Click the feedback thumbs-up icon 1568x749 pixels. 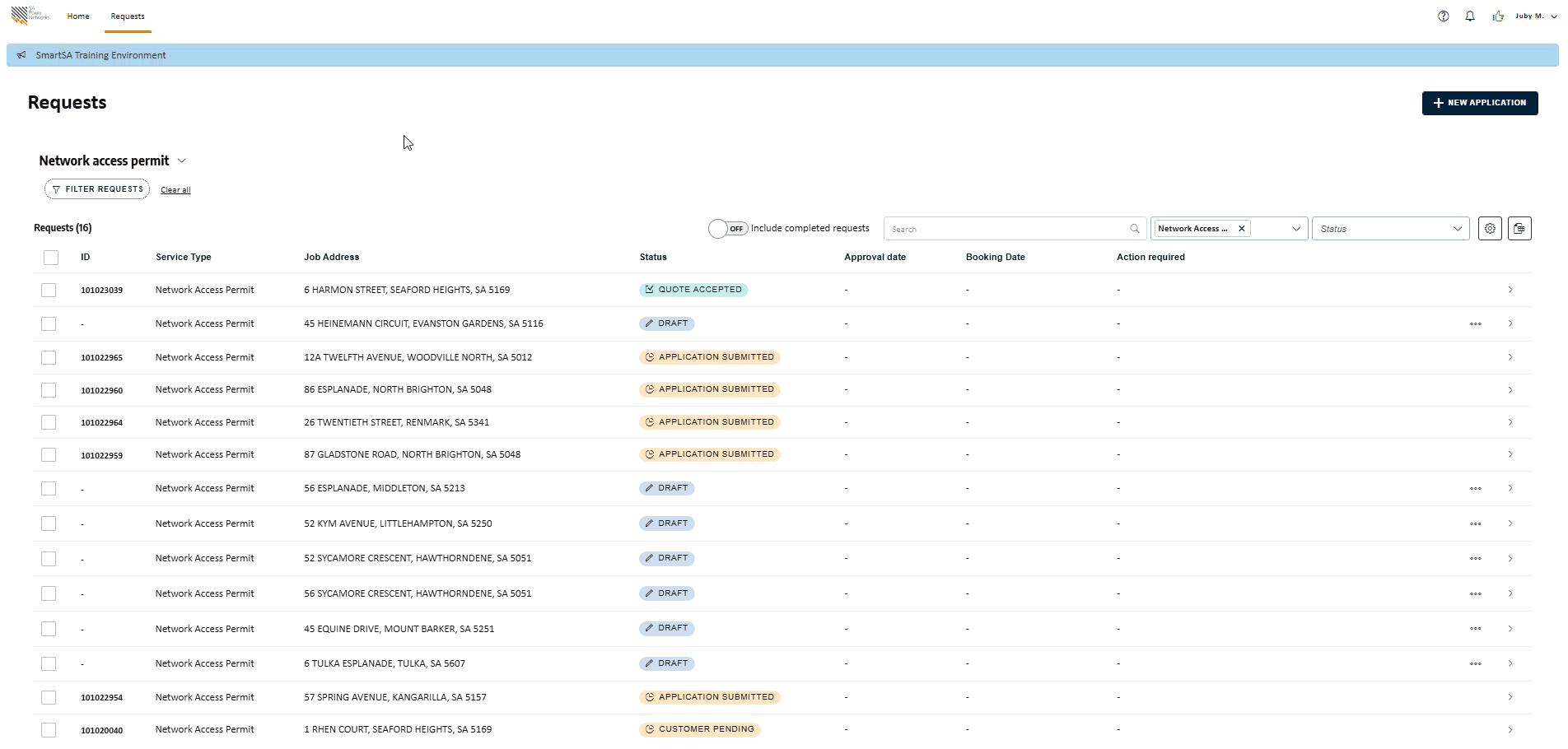click(1497, 16)
